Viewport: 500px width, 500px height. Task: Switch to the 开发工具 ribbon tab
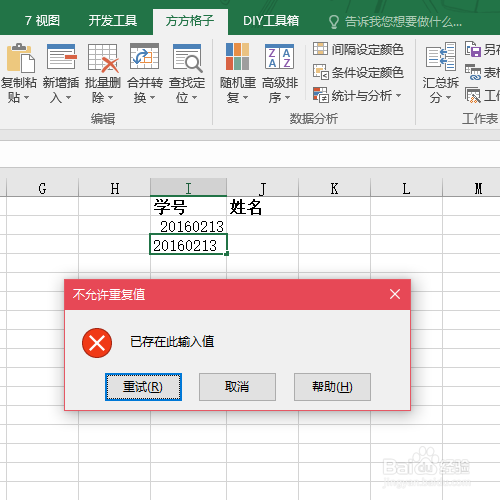[113, 21]
